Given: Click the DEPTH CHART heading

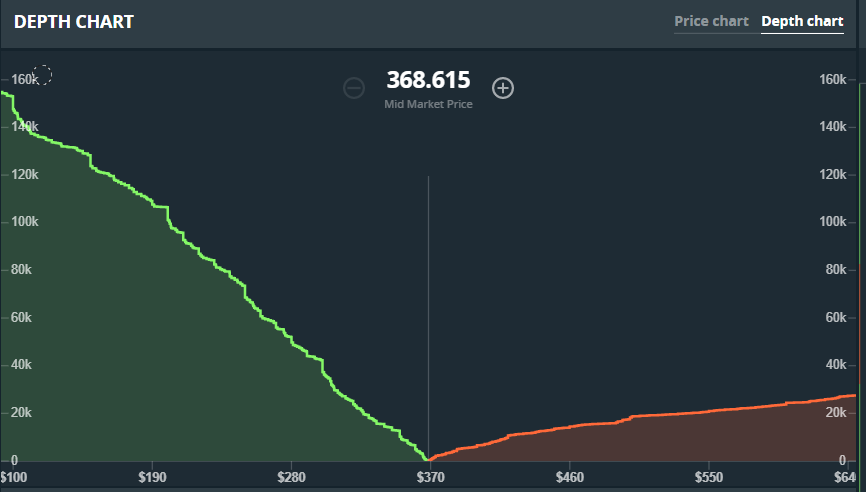Looking at the screenshot, I should click(73, 22).
